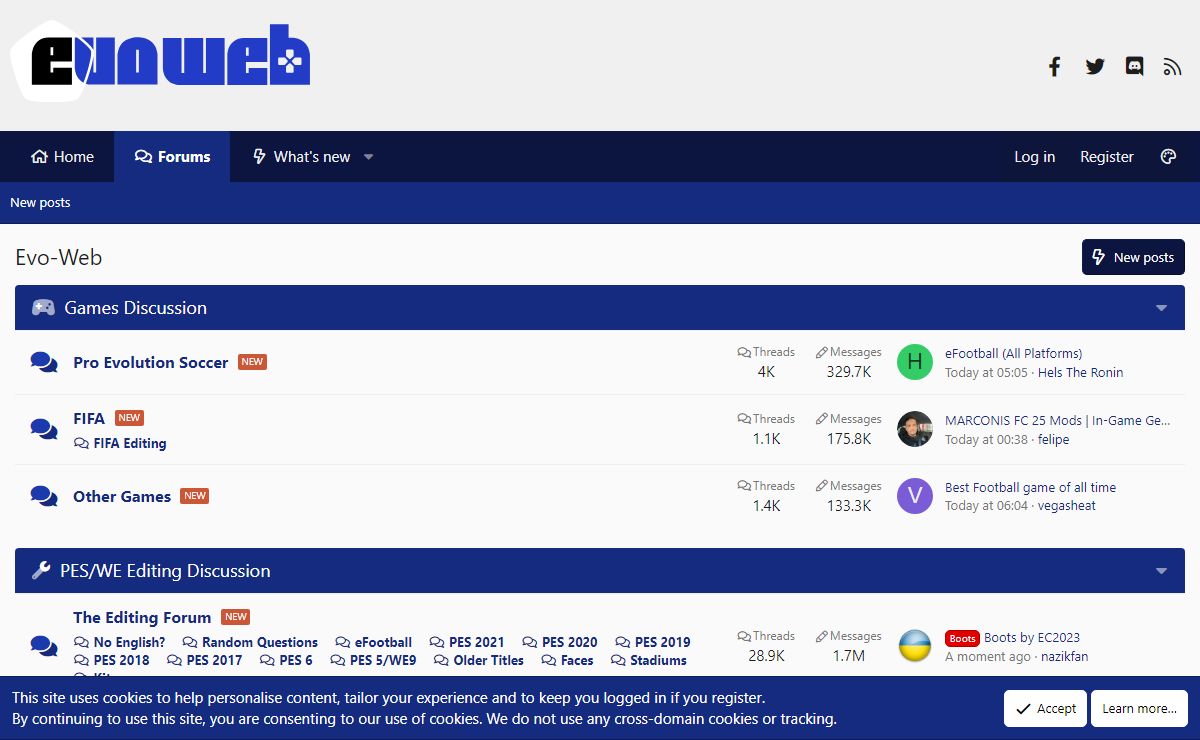Open the Boots by EC2023 thread
The image size is (1200, 740).
[1032, 637]
